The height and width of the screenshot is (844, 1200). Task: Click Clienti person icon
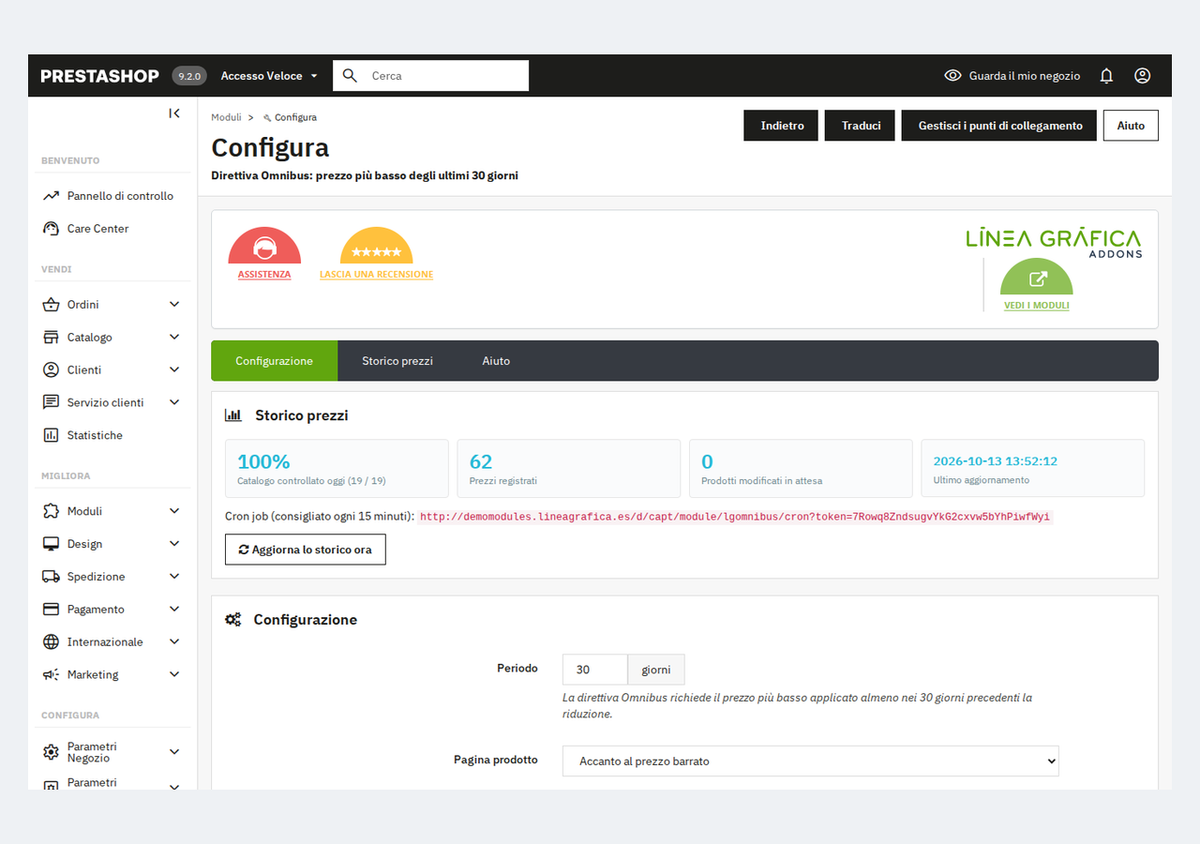(x=51, y=370)
